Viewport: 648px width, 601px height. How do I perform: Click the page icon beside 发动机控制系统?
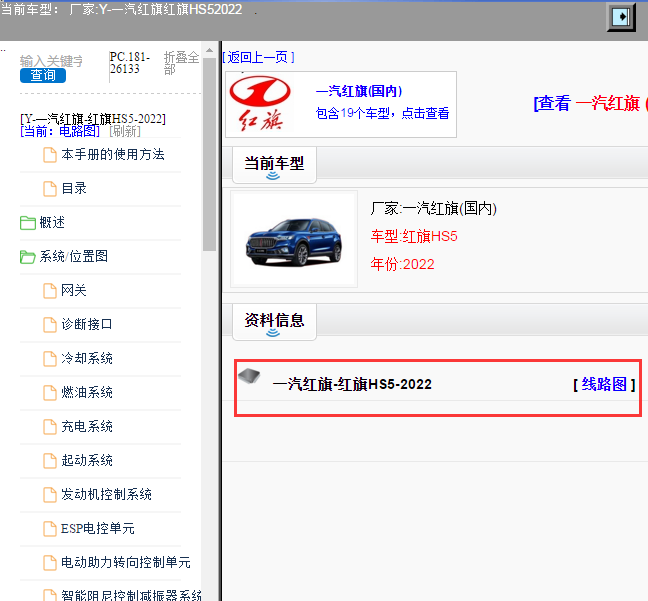(50, 494)
